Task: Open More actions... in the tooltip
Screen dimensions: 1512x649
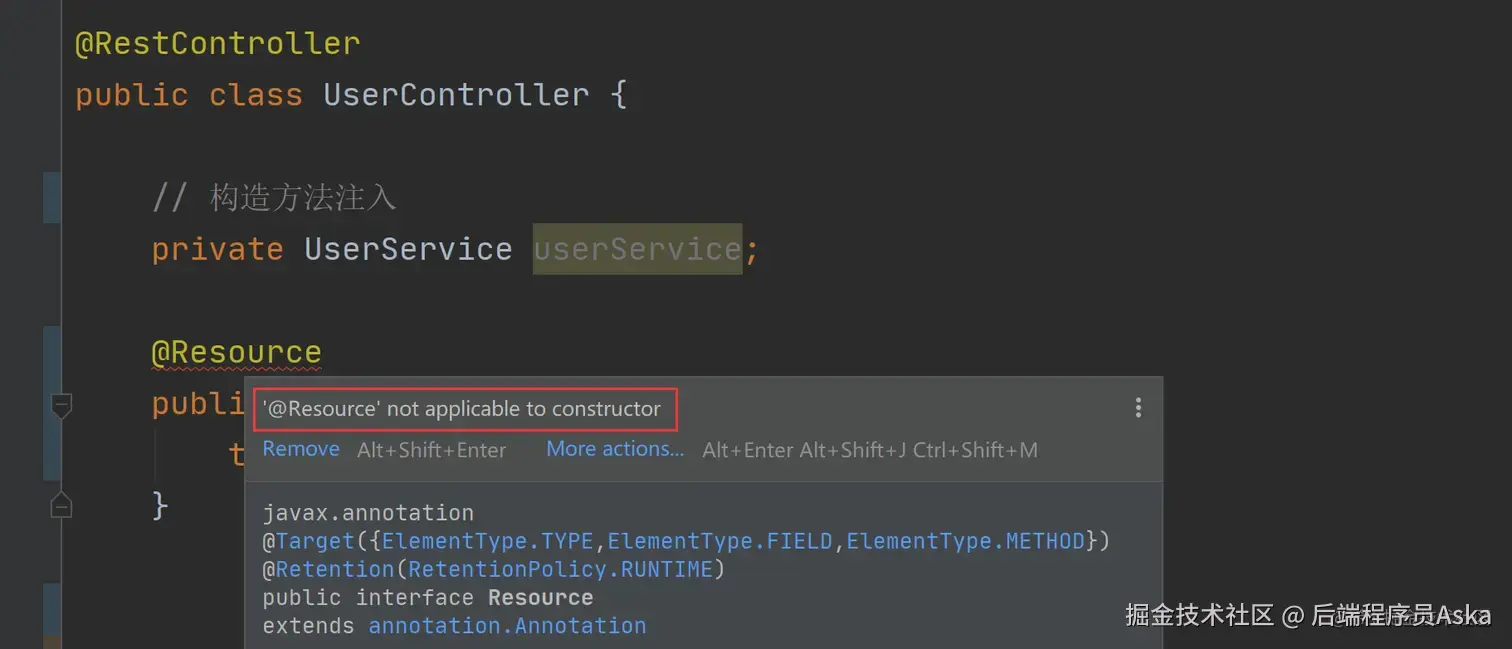Action: click(615, 449)
